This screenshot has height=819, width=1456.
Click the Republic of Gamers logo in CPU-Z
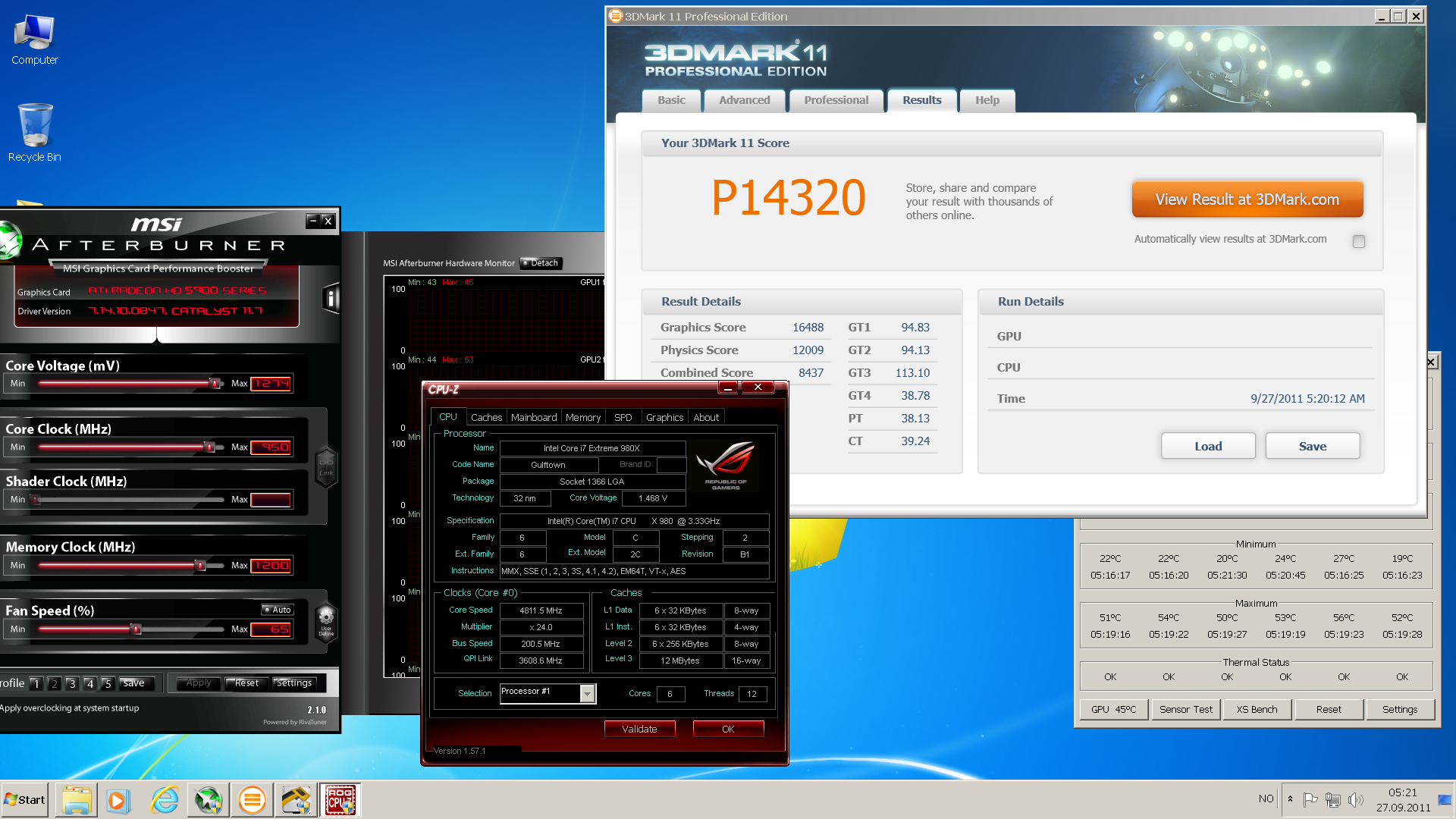pos(726,464)
